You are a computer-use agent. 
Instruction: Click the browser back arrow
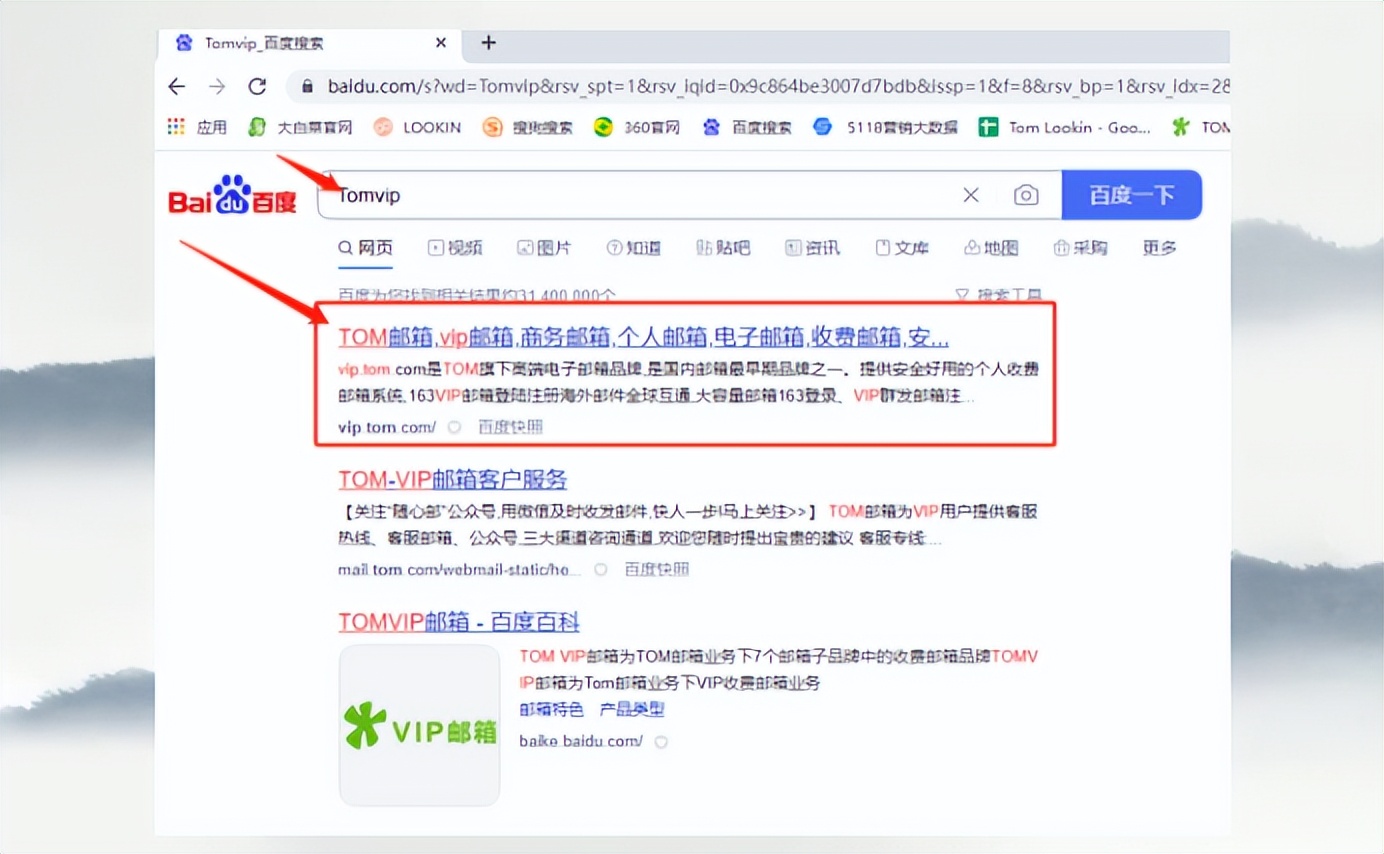tap(176, 87)
